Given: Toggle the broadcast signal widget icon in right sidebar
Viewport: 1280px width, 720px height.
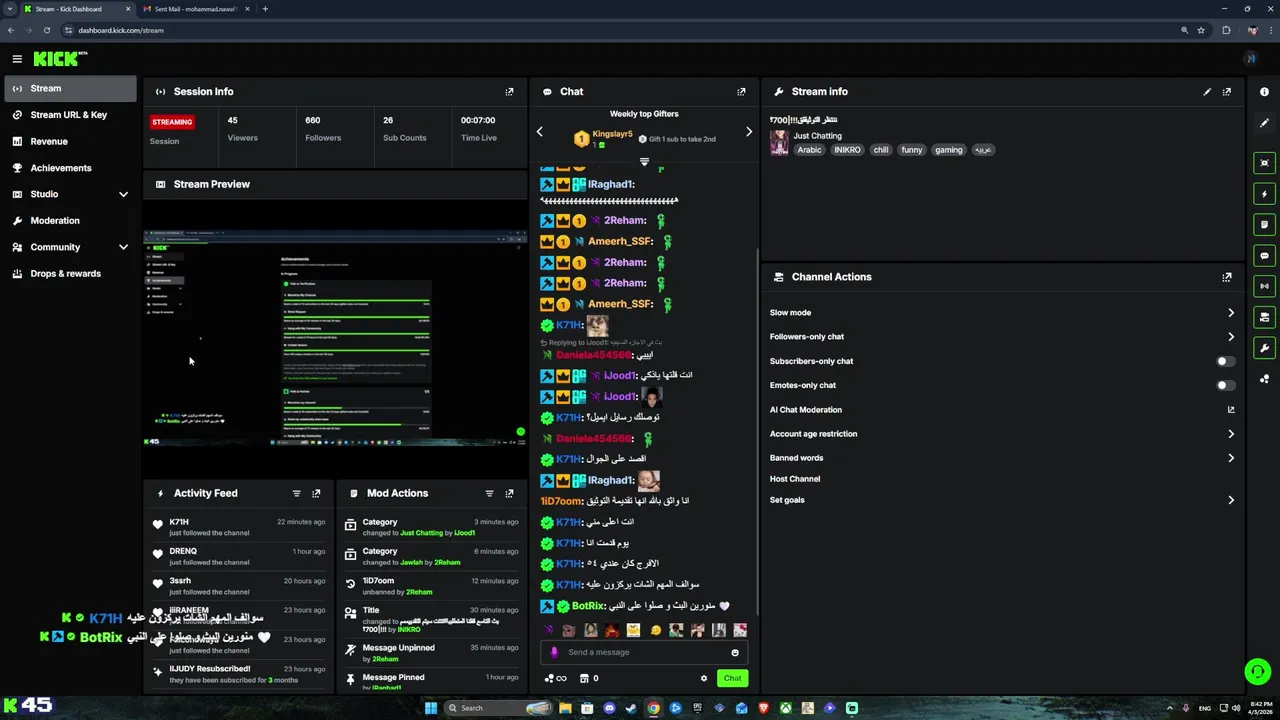Looking at the screenshot, I should [1264, 286].
